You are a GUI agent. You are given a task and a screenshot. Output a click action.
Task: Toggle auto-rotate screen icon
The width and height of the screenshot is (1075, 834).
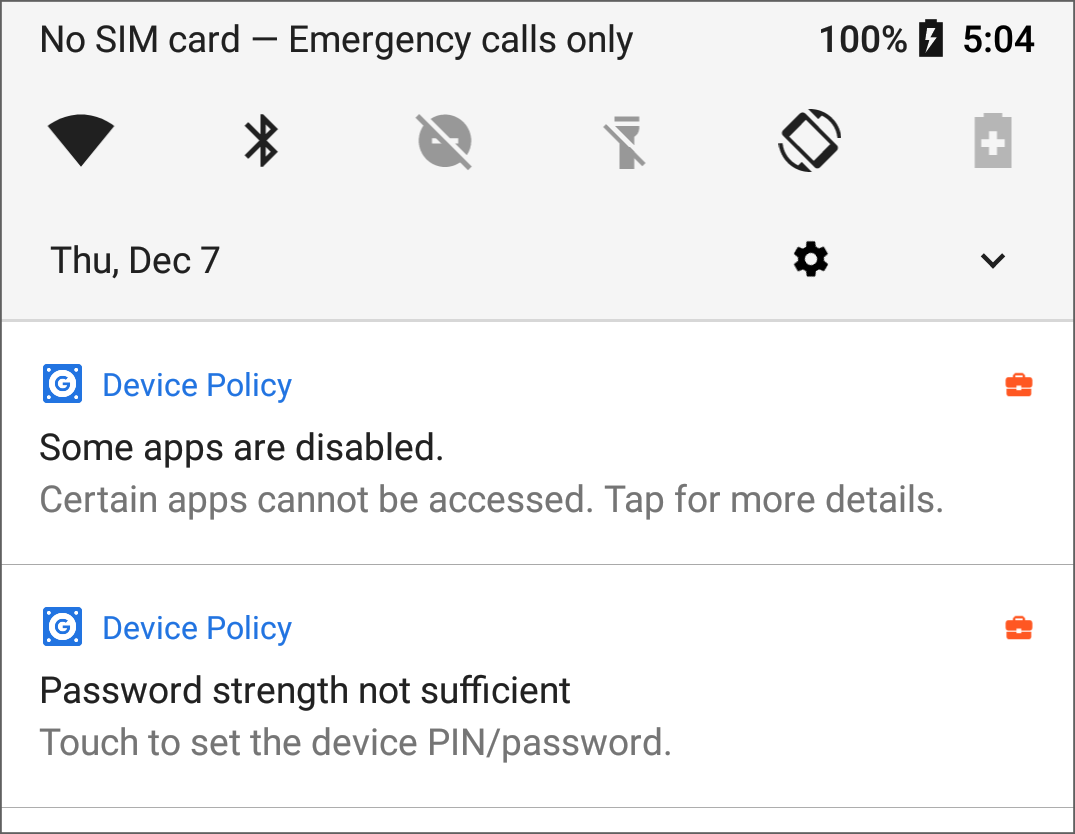tap(809, 140)
